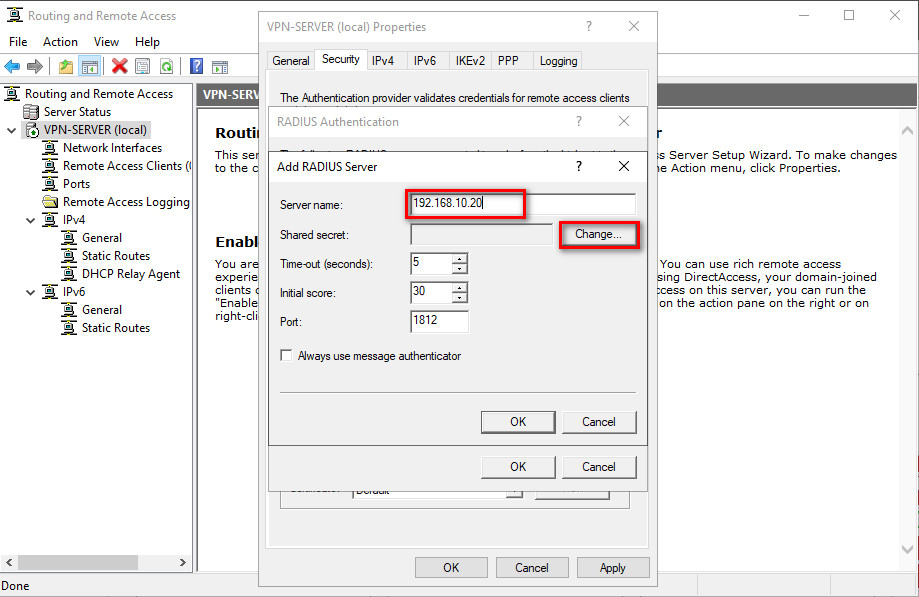The width and height of the screenshot is (919, 597).
Task: Collapse the IPv4 tree node
Action: click(29, 220)
